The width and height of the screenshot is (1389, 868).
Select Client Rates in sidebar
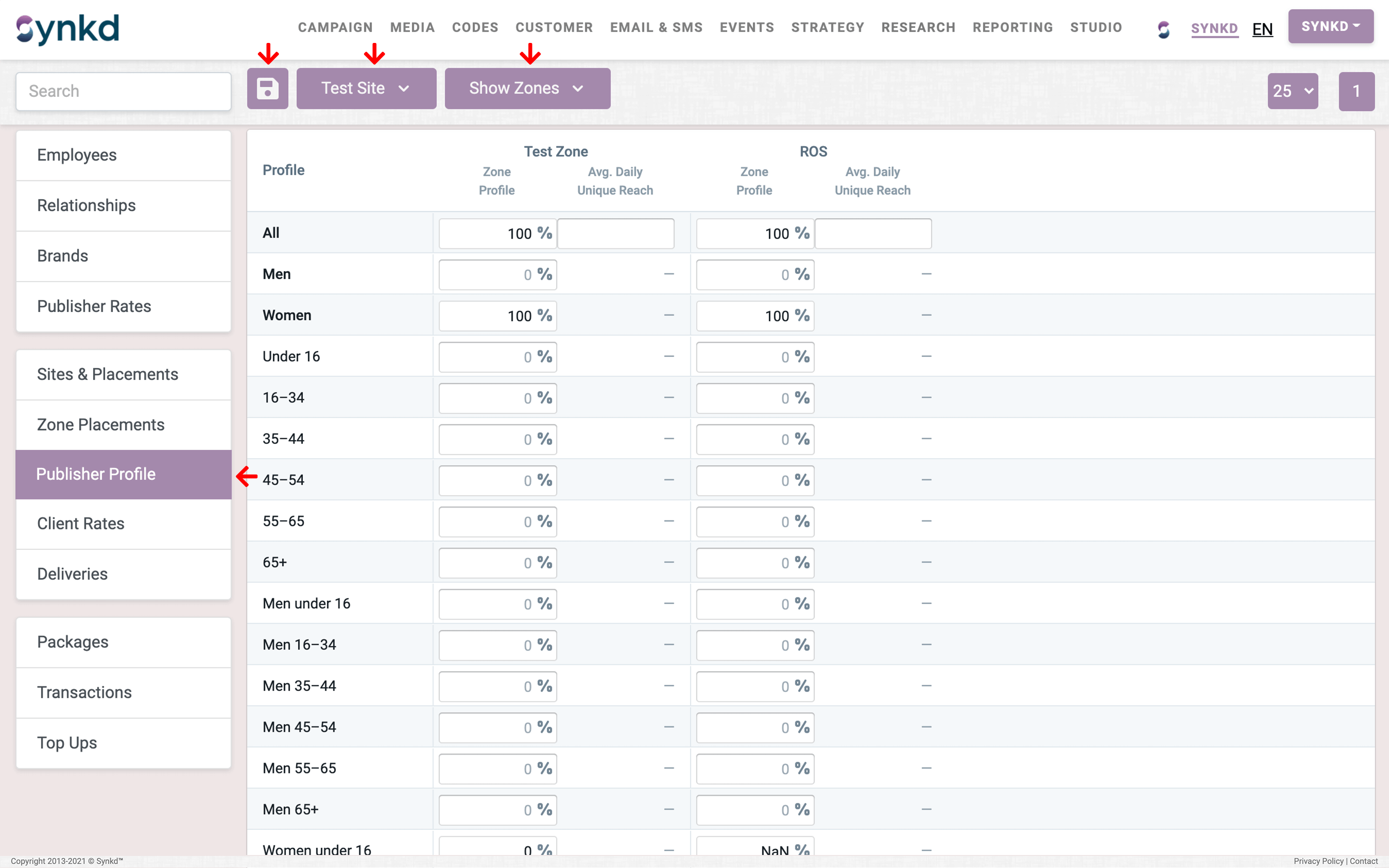81,523
